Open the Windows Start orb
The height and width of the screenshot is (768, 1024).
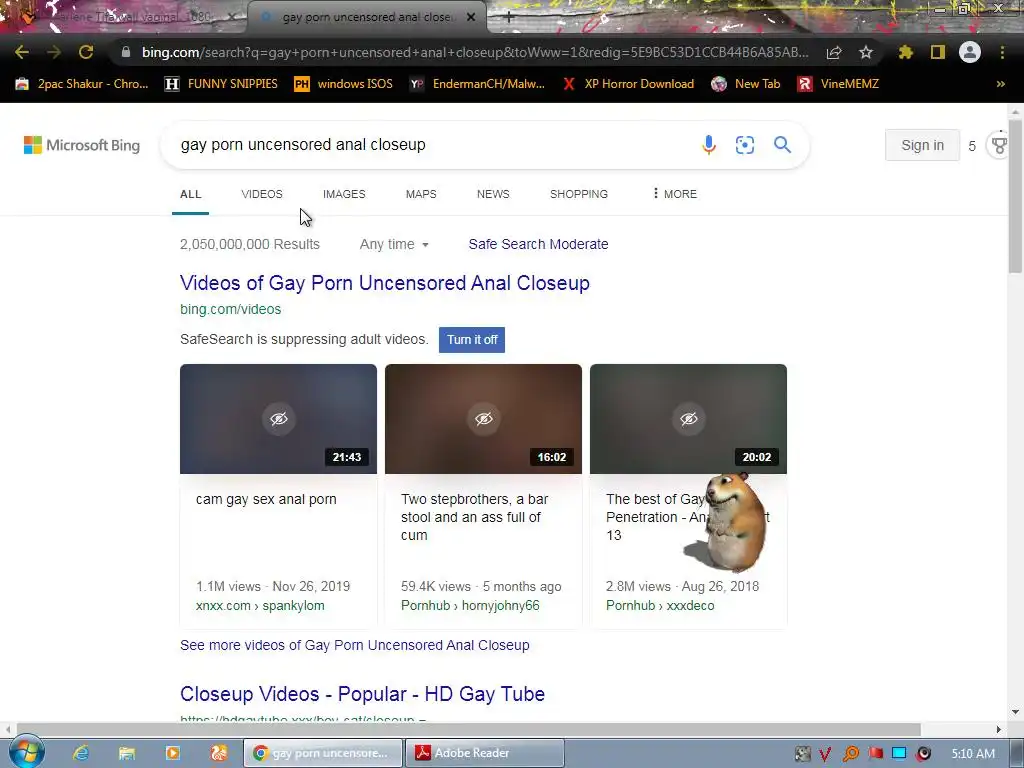pyautogui.click(x=27, y=752)
